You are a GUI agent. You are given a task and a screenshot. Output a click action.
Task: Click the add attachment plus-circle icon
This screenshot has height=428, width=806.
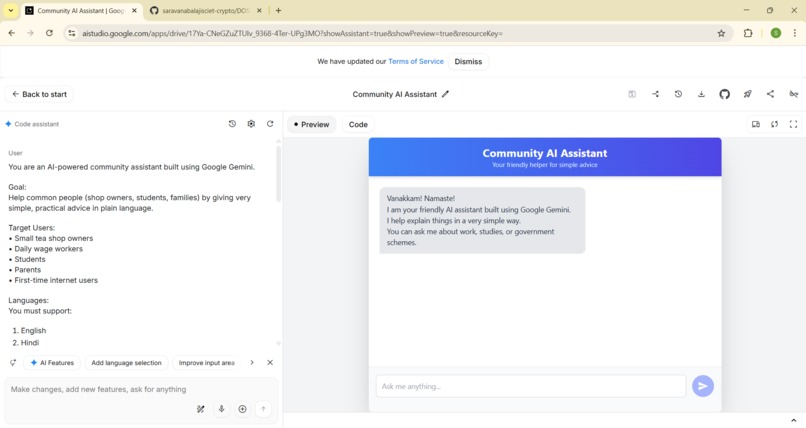[242, 409]
